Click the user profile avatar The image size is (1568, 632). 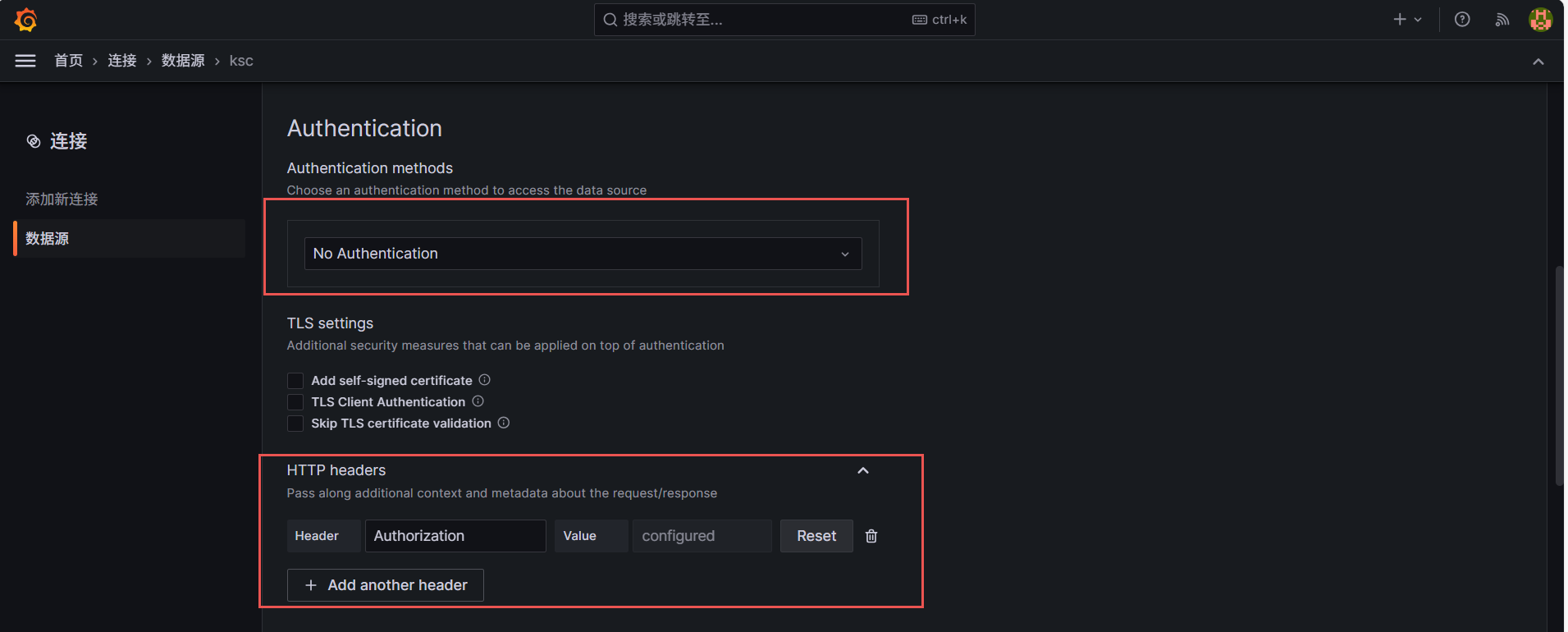click(1540, 20)
